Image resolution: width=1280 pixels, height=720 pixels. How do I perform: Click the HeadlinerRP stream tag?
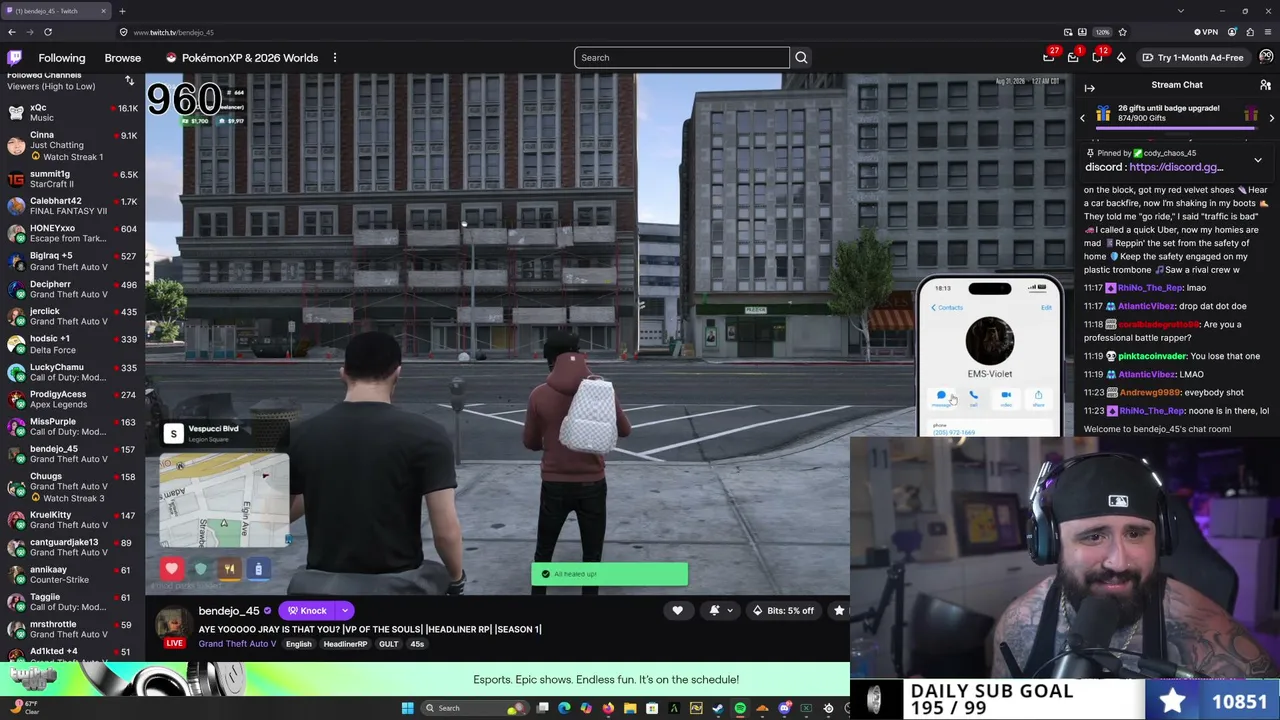(345, 644)
